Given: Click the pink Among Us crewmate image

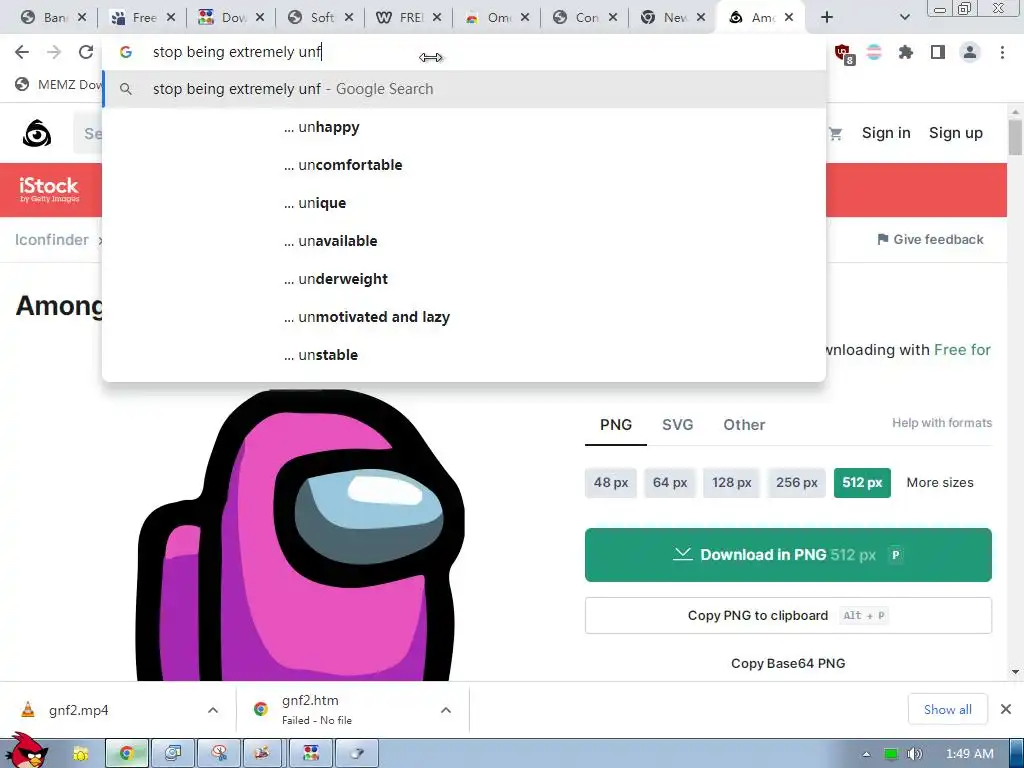Looking at the screenshot, I should (x=300, y=536).
